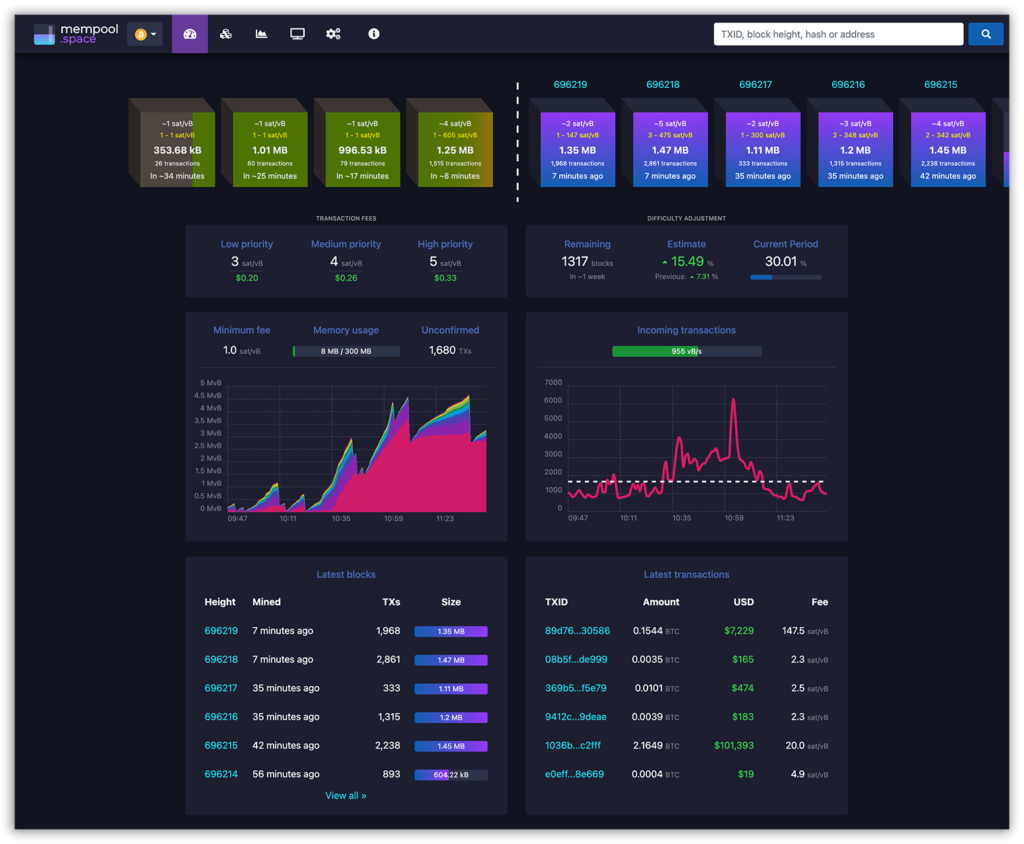Click the difficulty Current Period progress bar
The image size is (1024, 844).
tap(787, 277)
